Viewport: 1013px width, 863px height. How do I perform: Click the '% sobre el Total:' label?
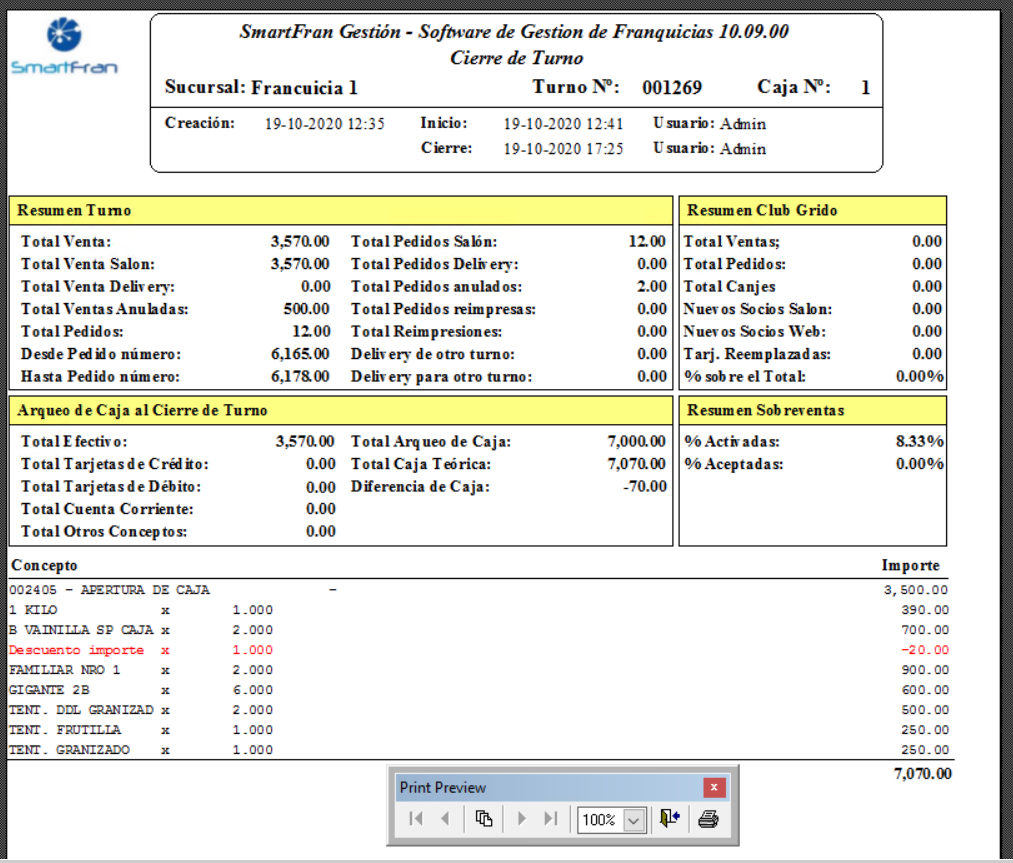click(x=745, y=377)
